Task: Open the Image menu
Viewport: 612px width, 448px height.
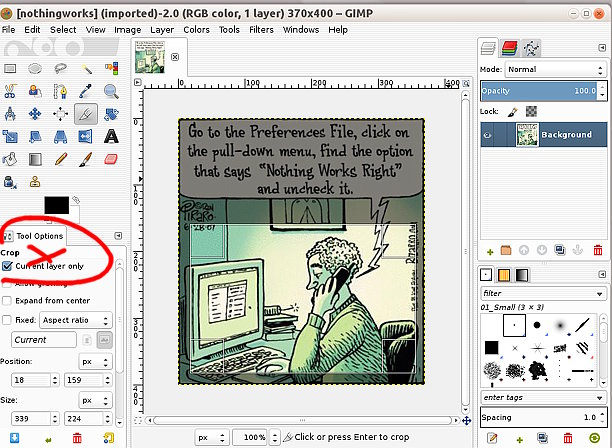Action: [x=127, y=30]
